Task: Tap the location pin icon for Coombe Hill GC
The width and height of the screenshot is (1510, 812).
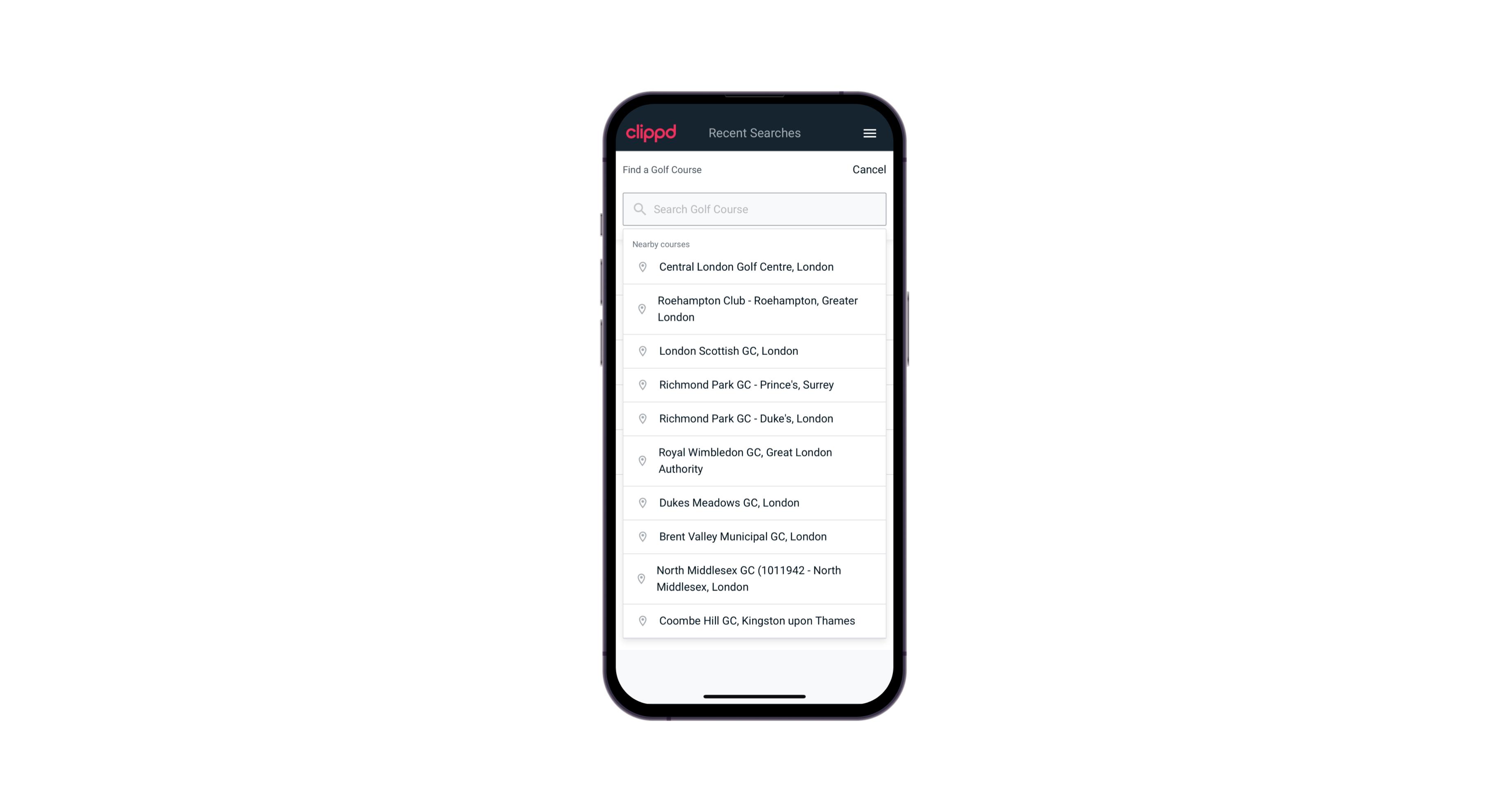Action: pyautogui.click(x=640, y=621)
